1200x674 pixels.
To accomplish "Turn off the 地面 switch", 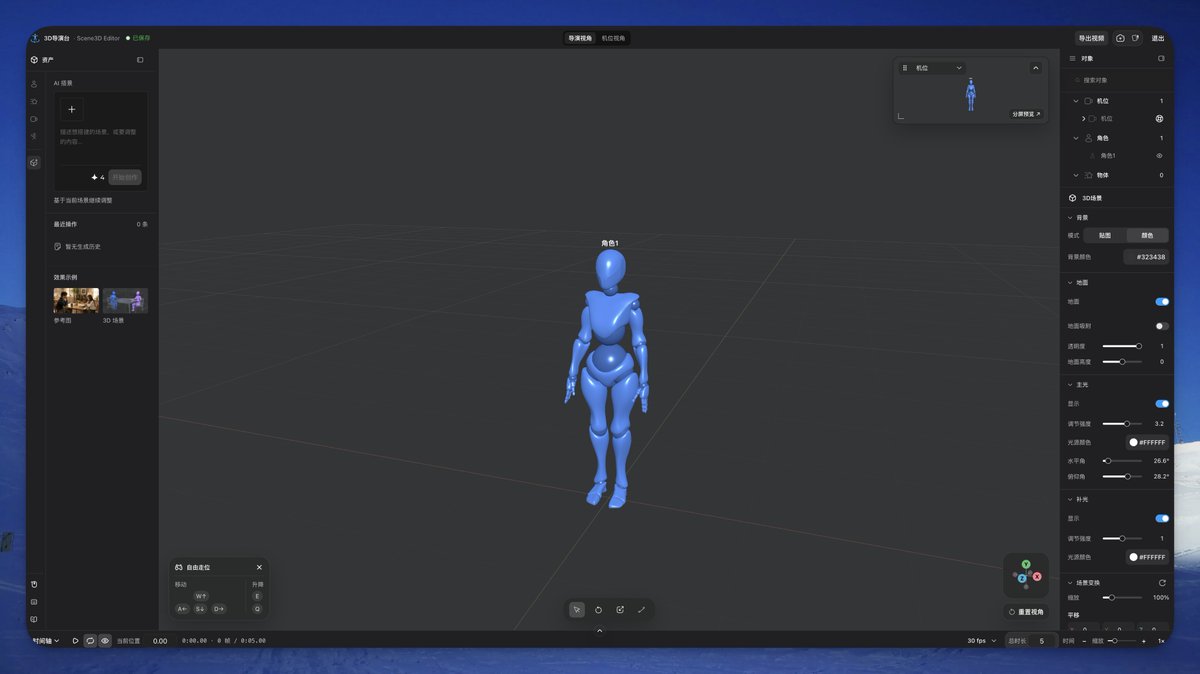I will click(x=1162, y=301).
